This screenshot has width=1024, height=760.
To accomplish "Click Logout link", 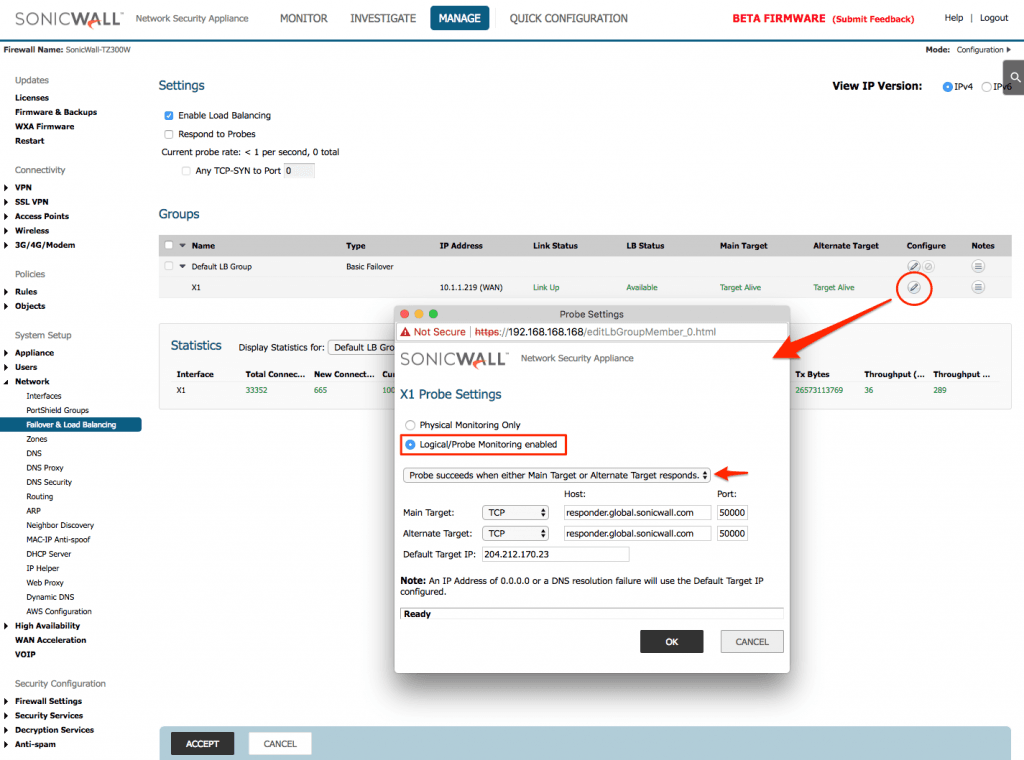I will [994, 18].
